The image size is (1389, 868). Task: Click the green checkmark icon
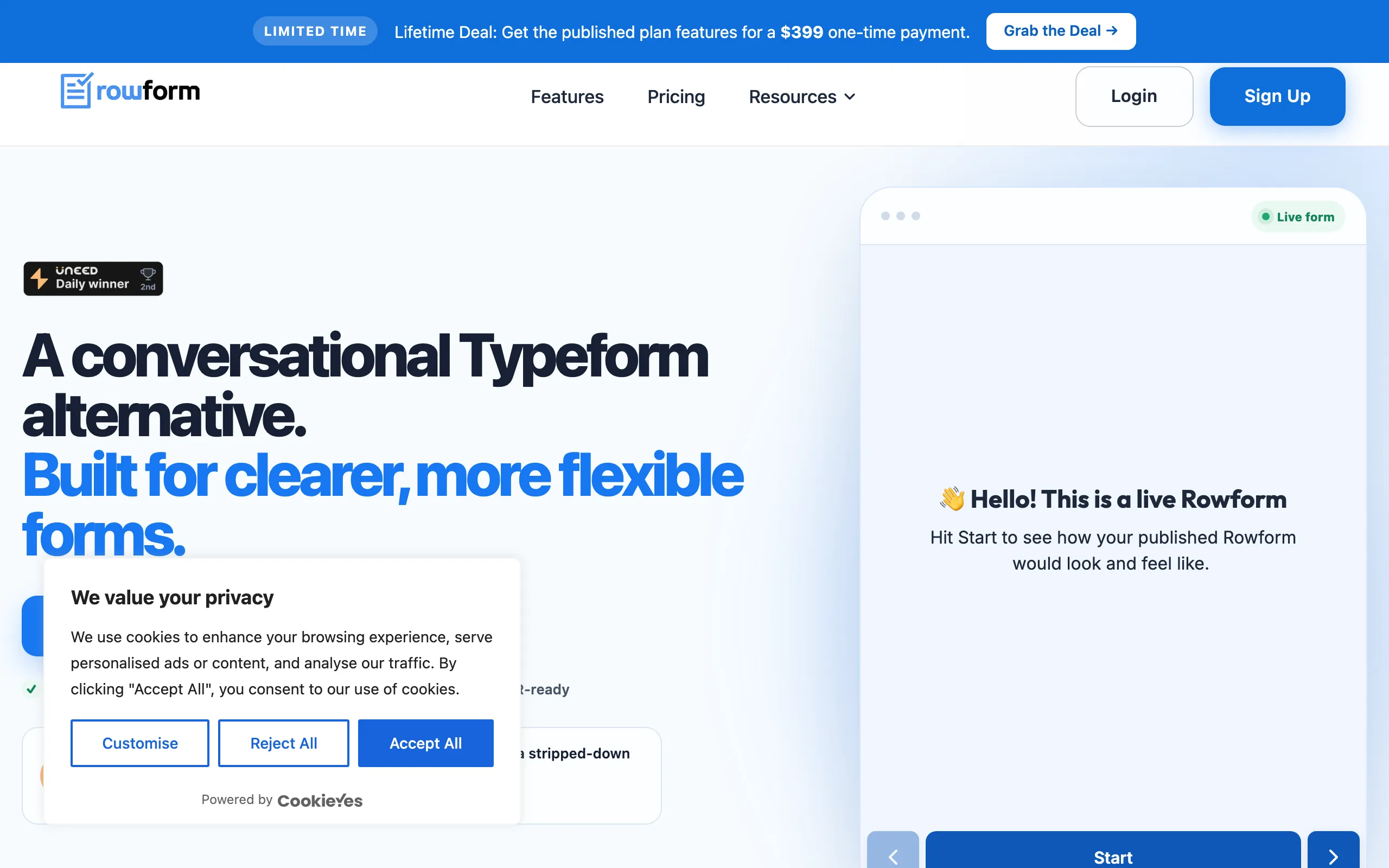click(31, 689)
